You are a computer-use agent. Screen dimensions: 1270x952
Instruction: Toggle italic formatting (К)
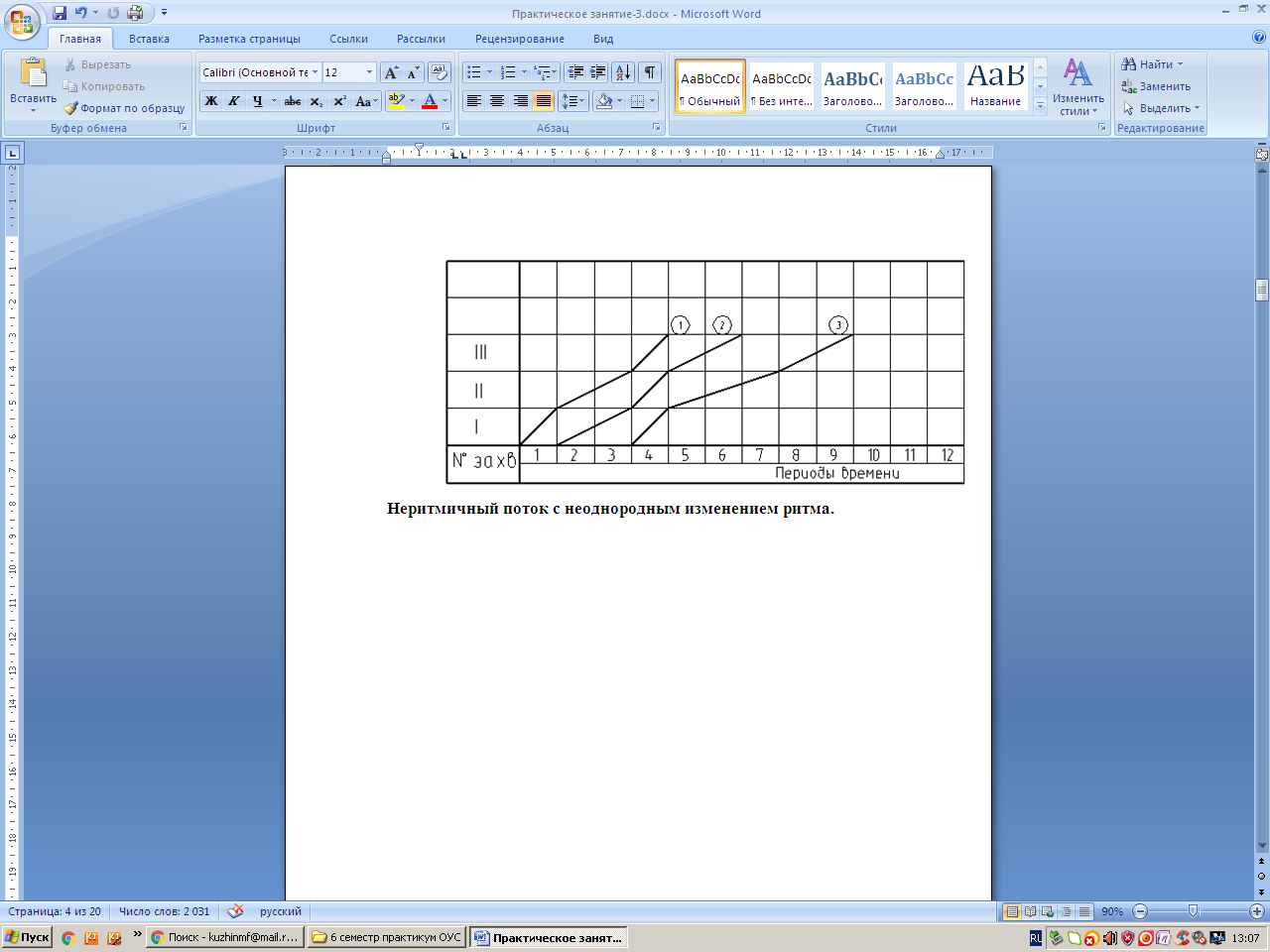coord(234,101)
